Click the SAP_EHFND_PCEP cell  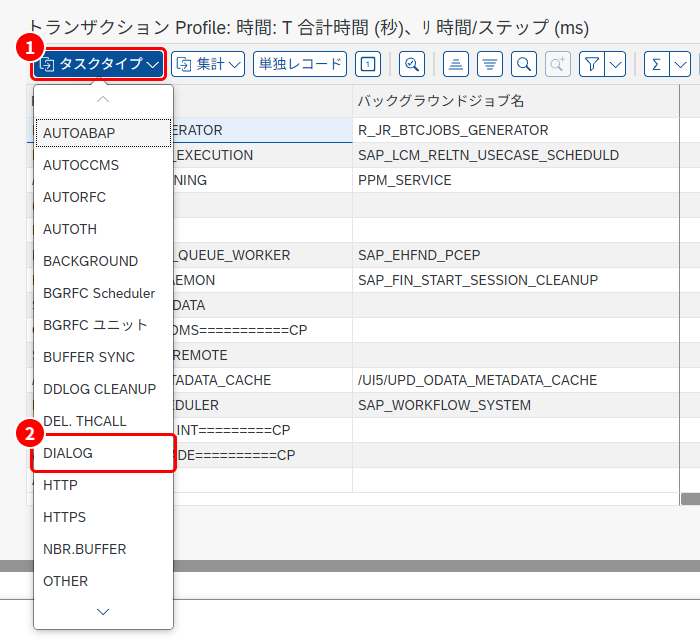pos(516,255)
